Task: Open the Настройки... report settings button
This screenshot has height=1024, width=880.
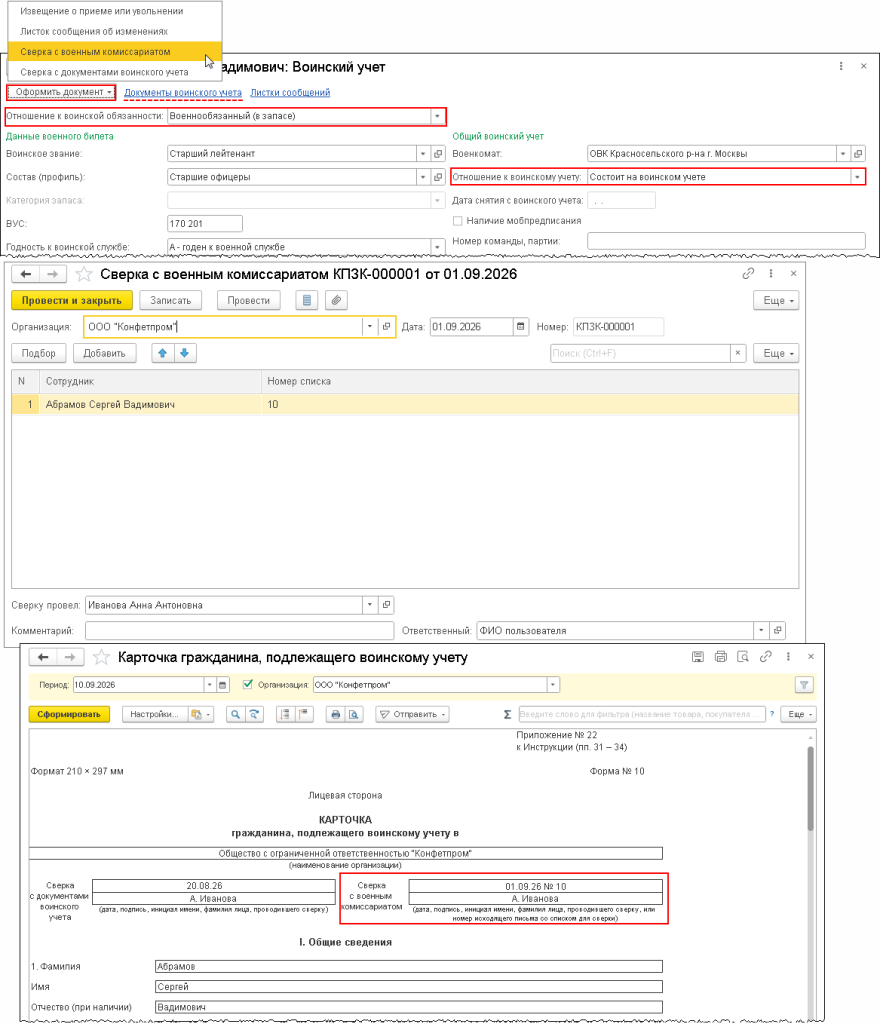Action: 154,714
